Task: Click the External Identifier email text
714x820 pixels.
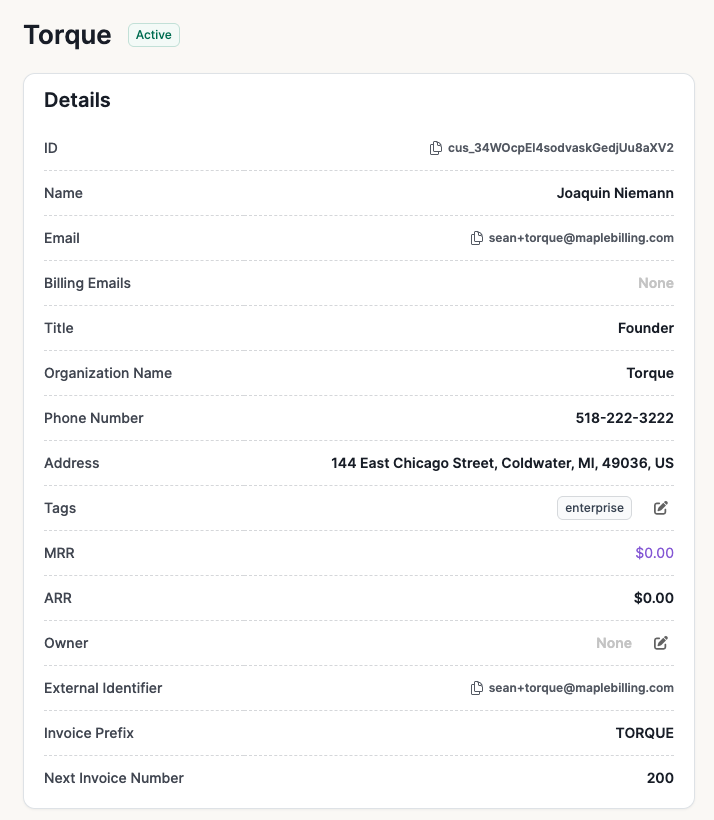Action: pos(581,688)
